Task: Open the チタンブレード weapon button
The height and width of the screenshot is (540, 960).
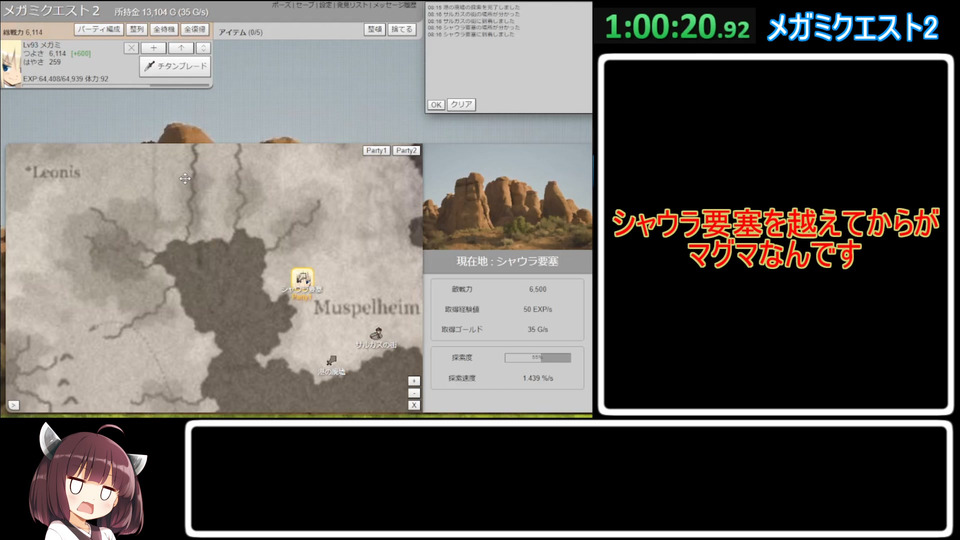Action: 175,66
